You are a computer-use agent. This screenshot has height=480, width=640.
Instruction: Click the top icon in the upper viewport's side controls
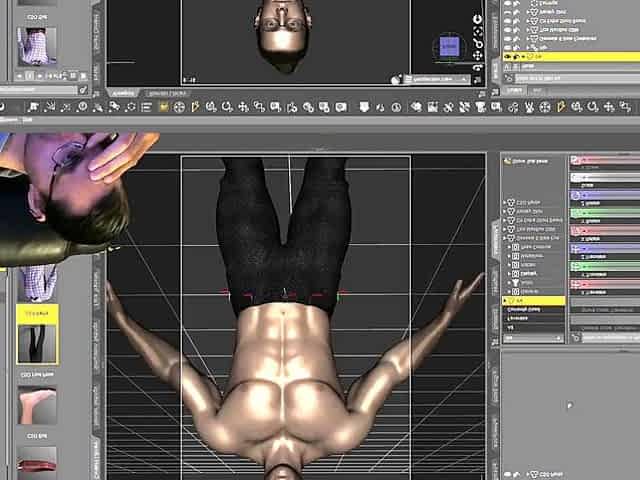click(x=479, y=16)
